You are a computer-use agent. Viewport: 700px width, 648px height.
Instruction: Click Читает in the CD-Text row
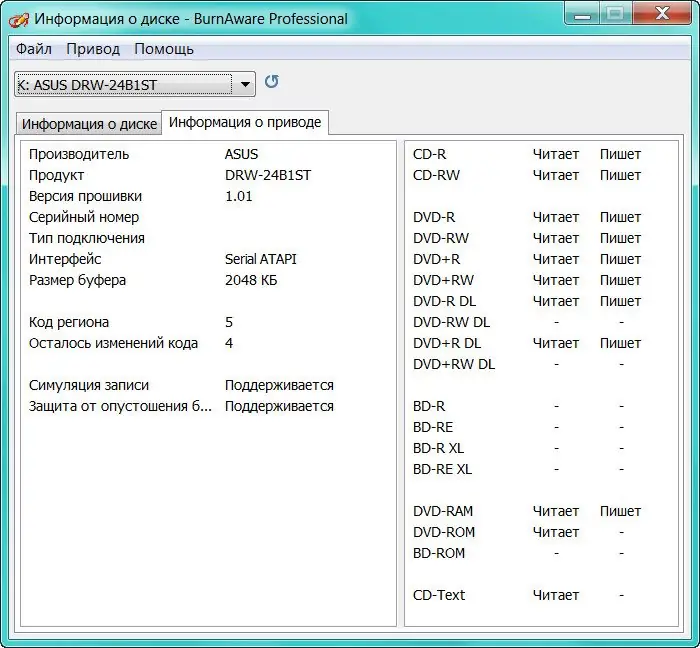pos(556,595)
